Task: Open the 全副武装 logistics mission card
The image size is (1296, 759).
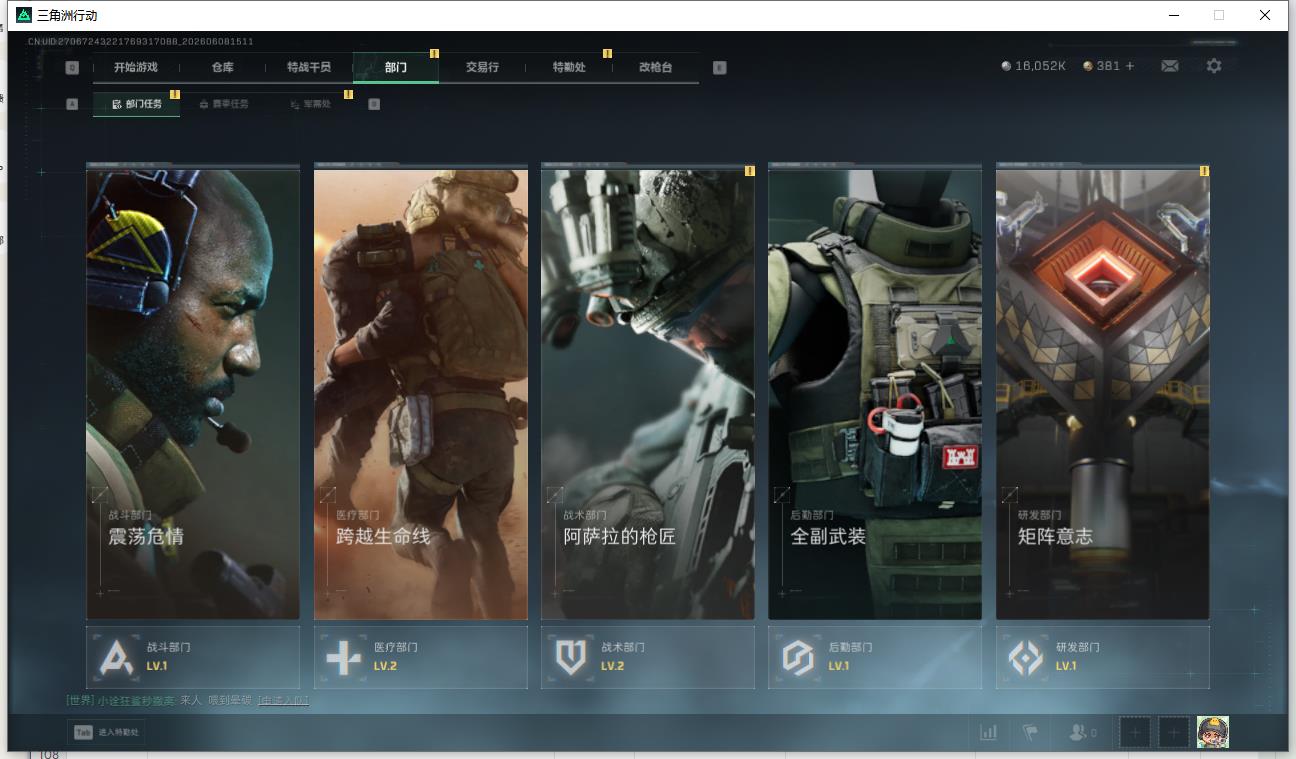Action: tap(875, 394)
